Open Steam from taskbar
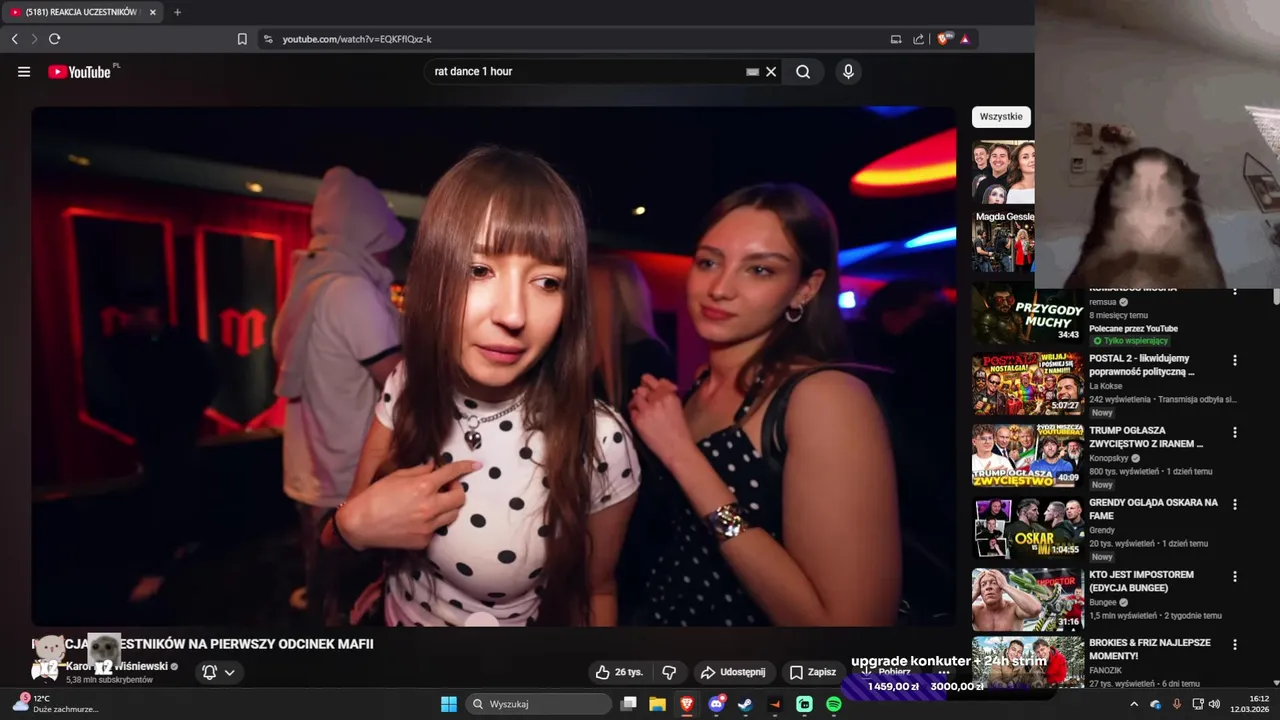This screenshot has height=720, width=1280. (745, 704)
